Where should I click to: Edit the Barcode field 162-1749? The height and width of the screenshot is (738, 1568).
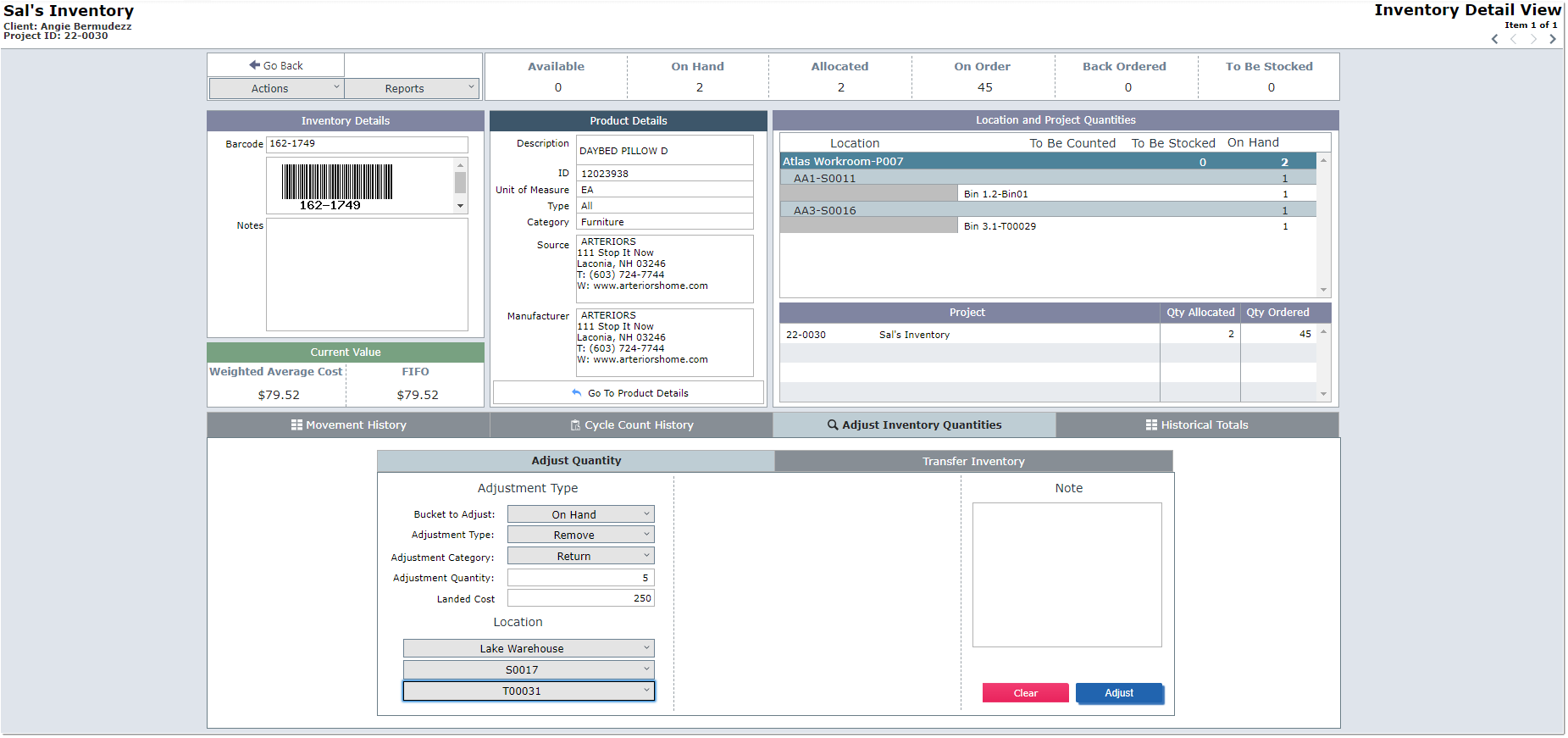pos(367,144)
